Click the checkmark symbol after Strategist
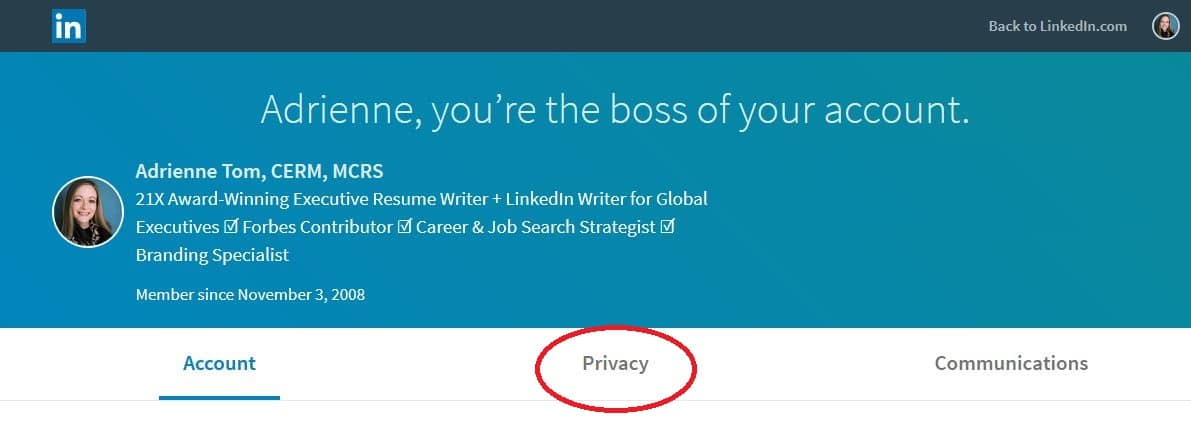This screenshot has height=421, width=1191. click(668, 227)
